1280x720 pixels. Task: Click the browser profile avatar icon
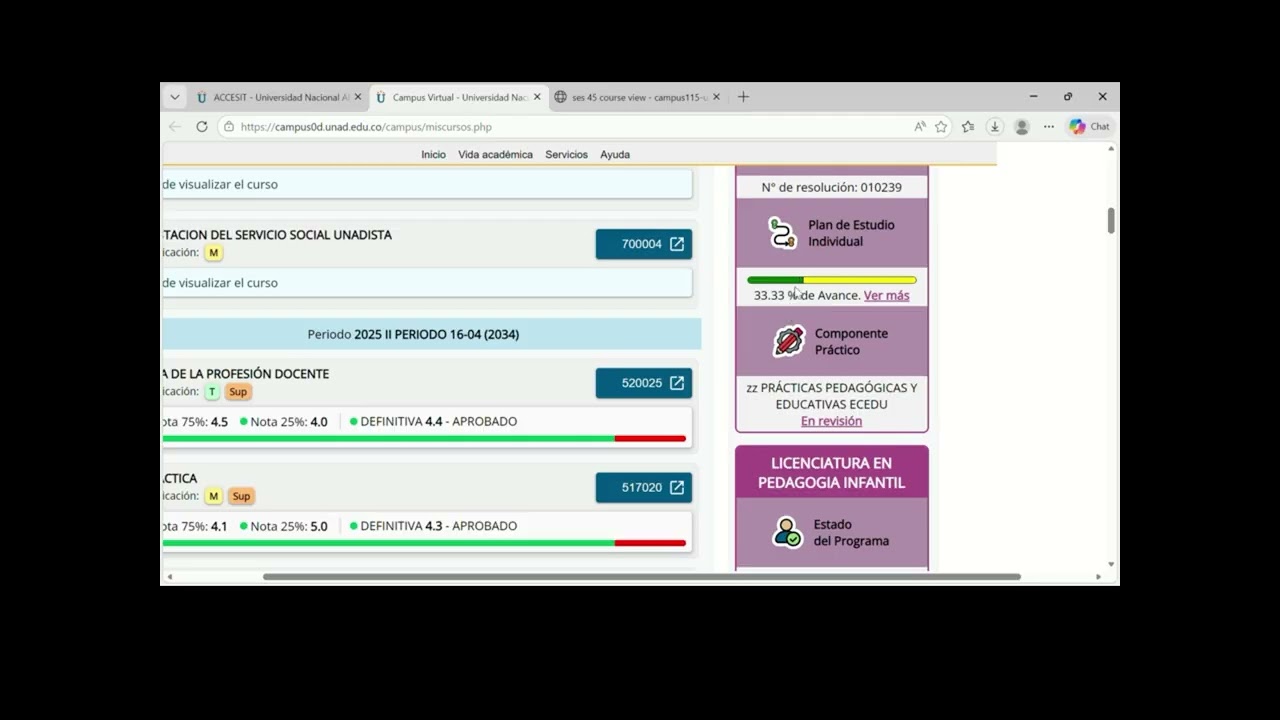tap(1022, 127)
